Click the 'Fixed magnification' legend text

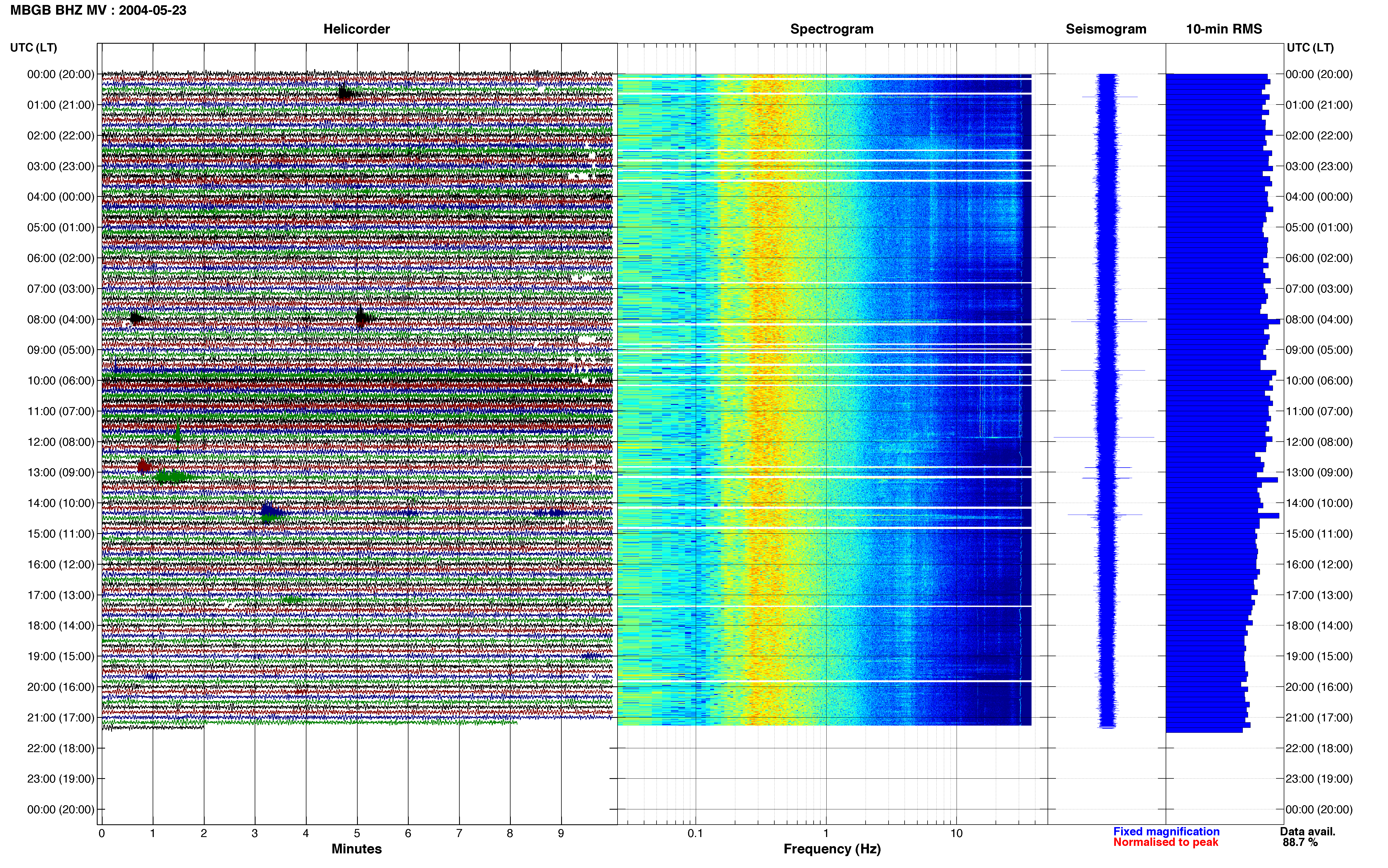tap(1166, 831)
